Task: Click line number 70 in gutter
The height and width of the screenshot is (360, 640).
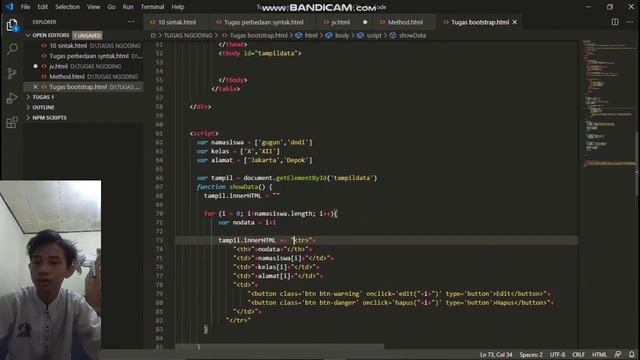Action: click(159, 213)
